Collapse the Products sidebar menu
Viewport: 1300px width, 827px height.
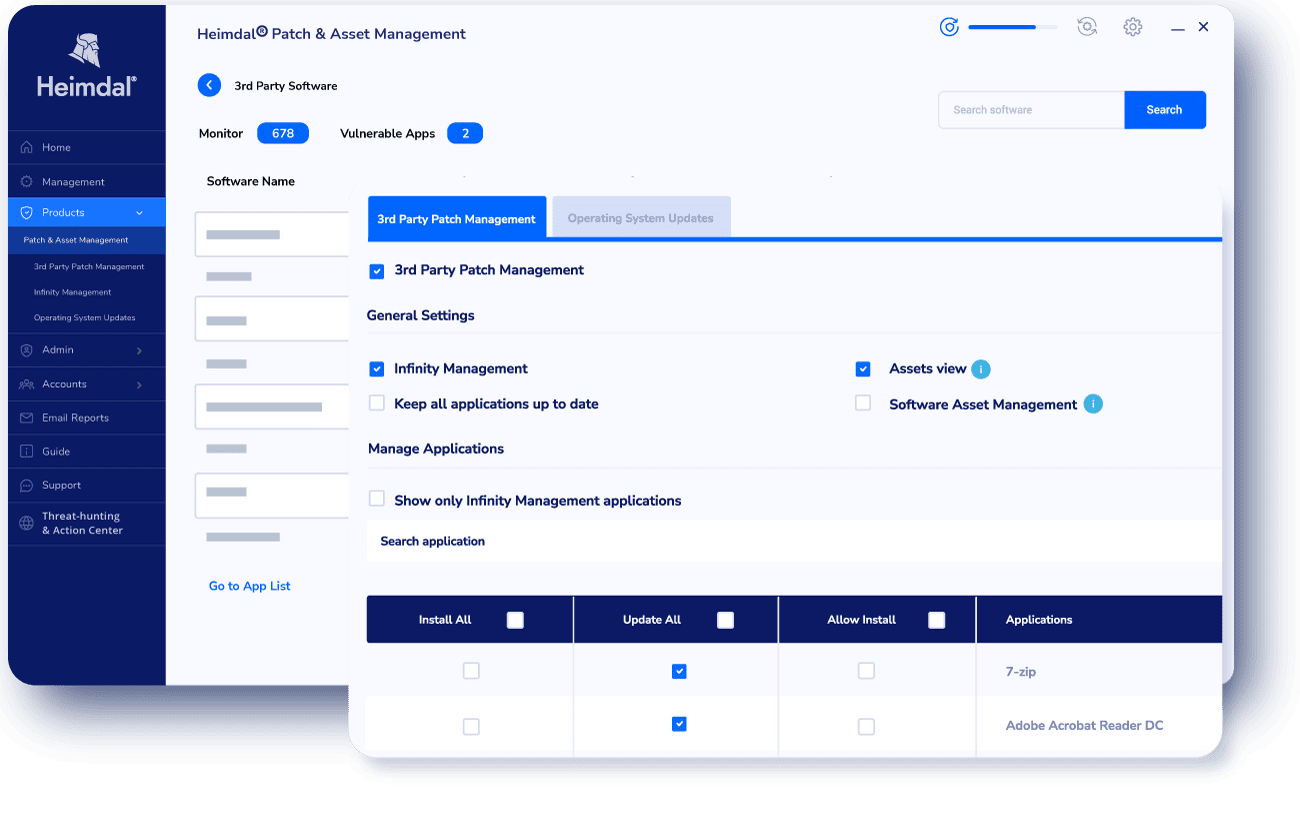pyautogui.click(x=139, y=213)
